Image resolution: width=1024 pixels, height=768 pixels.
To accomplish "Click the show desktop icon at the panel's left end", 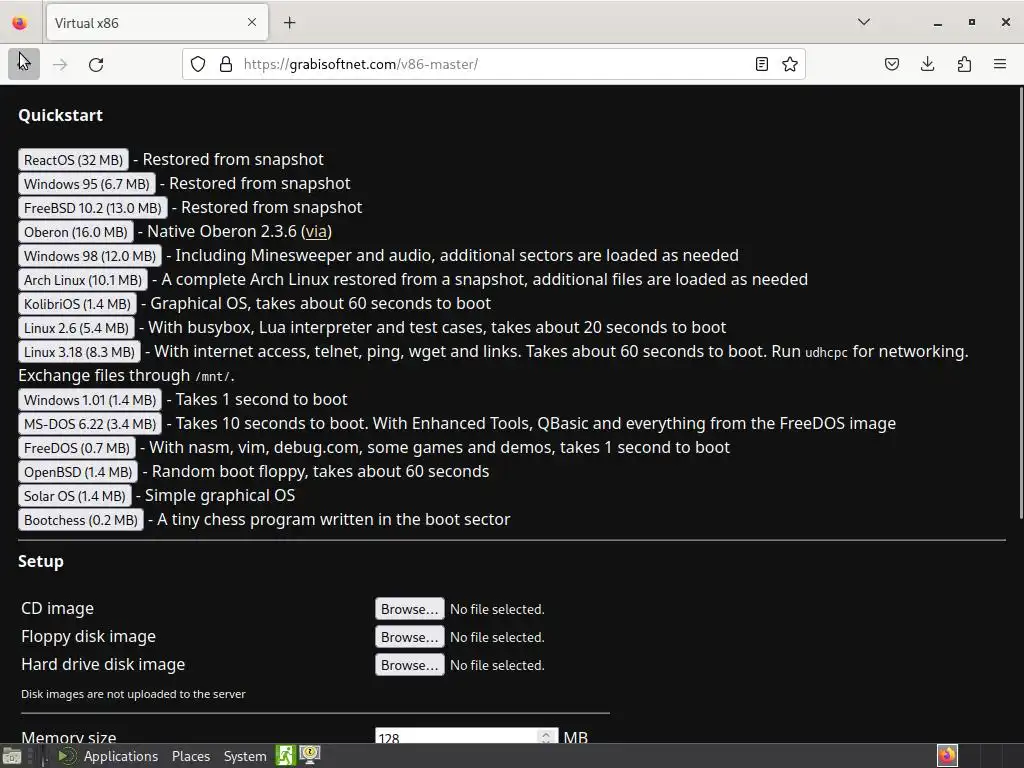I will click(x=11, y=756).
